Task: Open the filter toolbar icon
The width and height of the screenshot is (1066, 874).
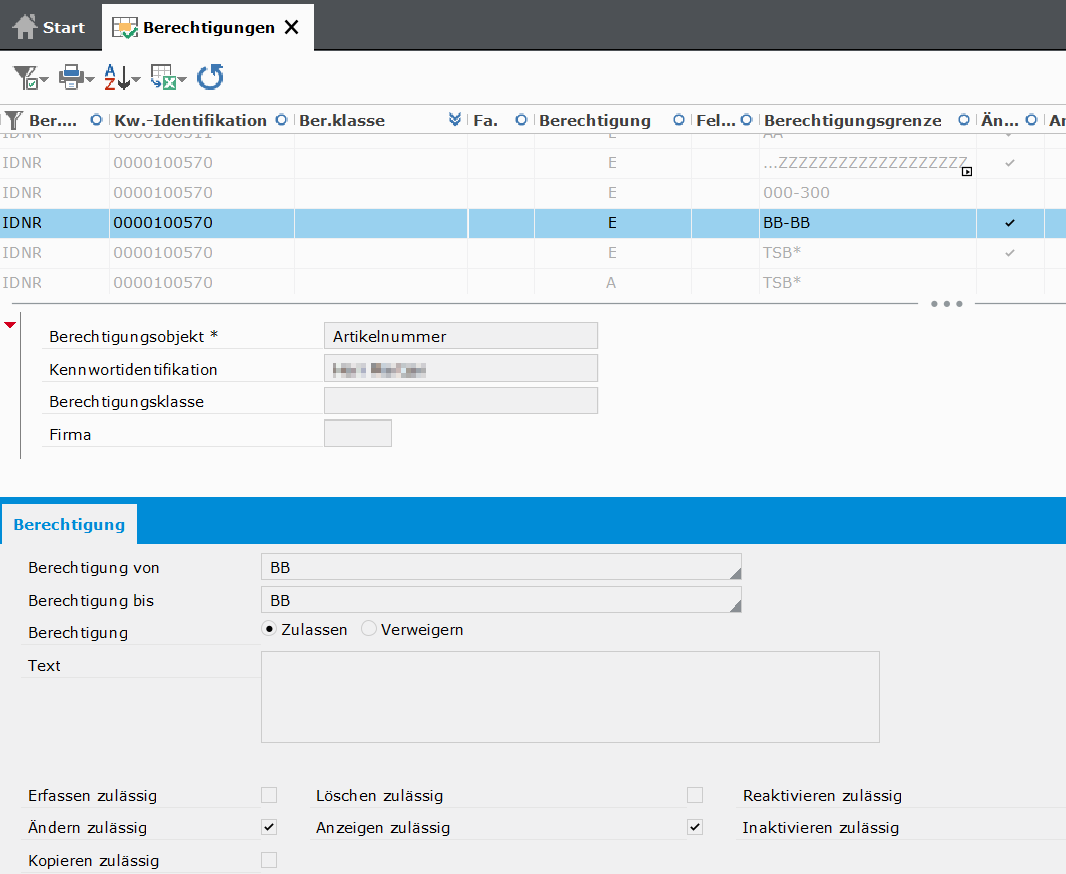Action: (26, 77)
